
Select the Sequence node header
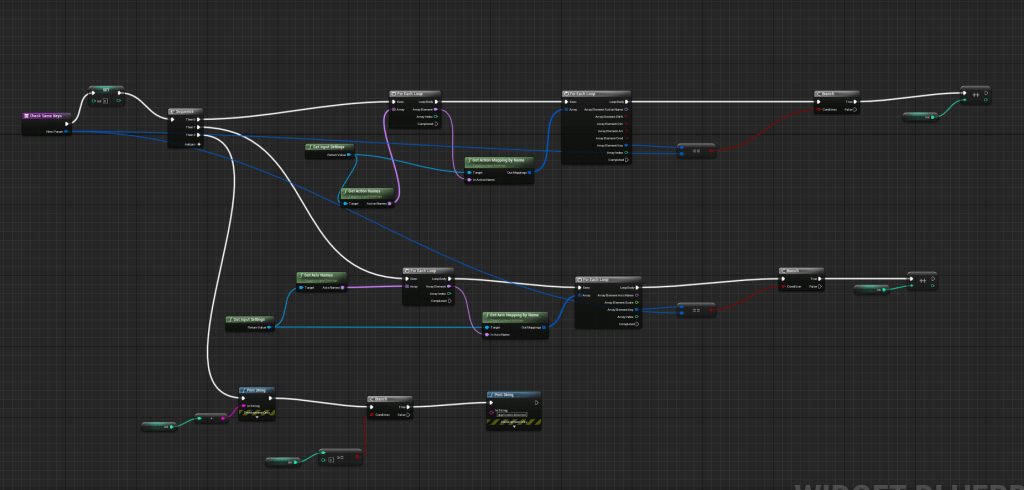coord(187,111)
